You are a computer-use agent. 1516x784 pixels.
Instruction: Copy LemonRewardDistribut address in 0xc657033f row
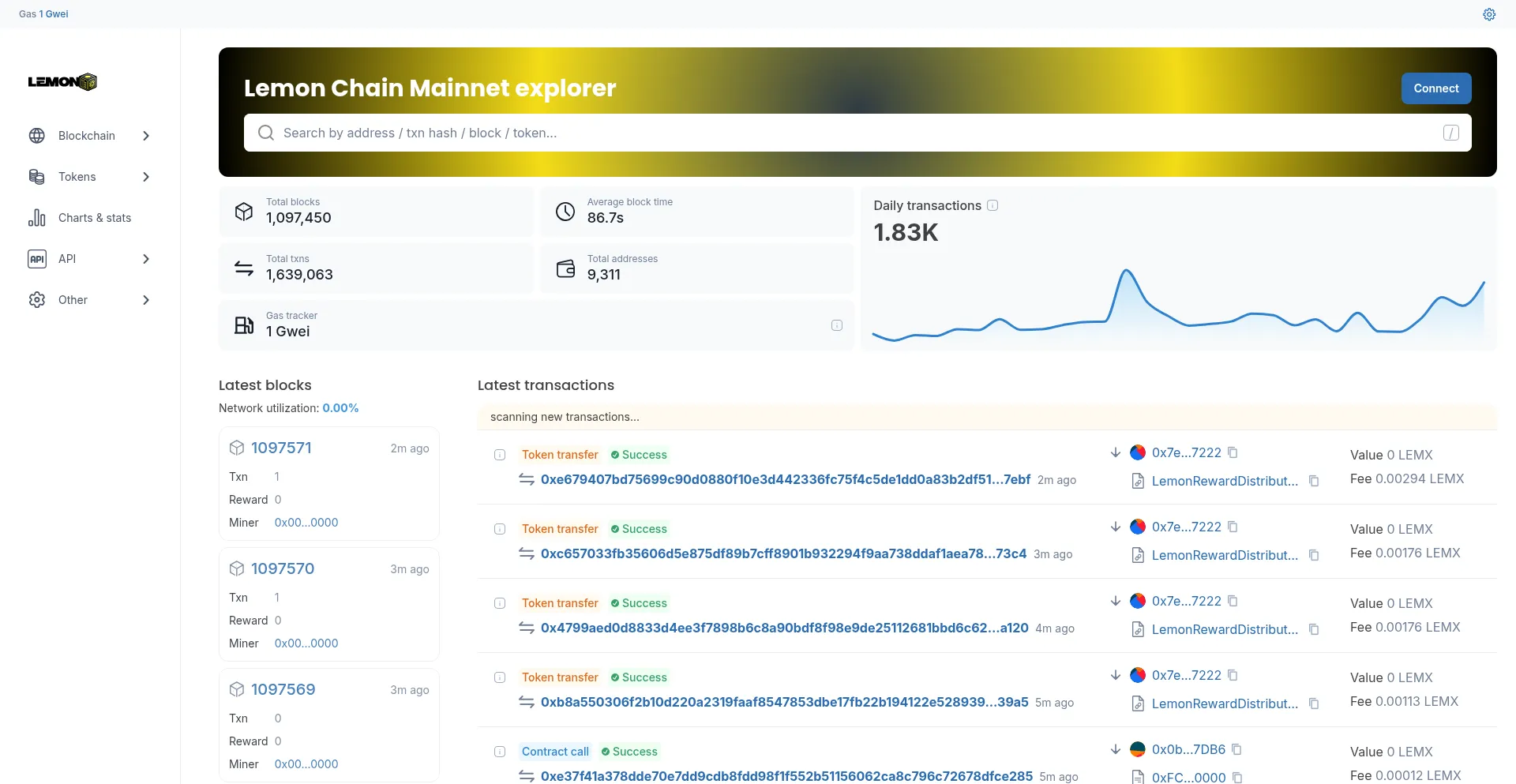point(1314,555)
